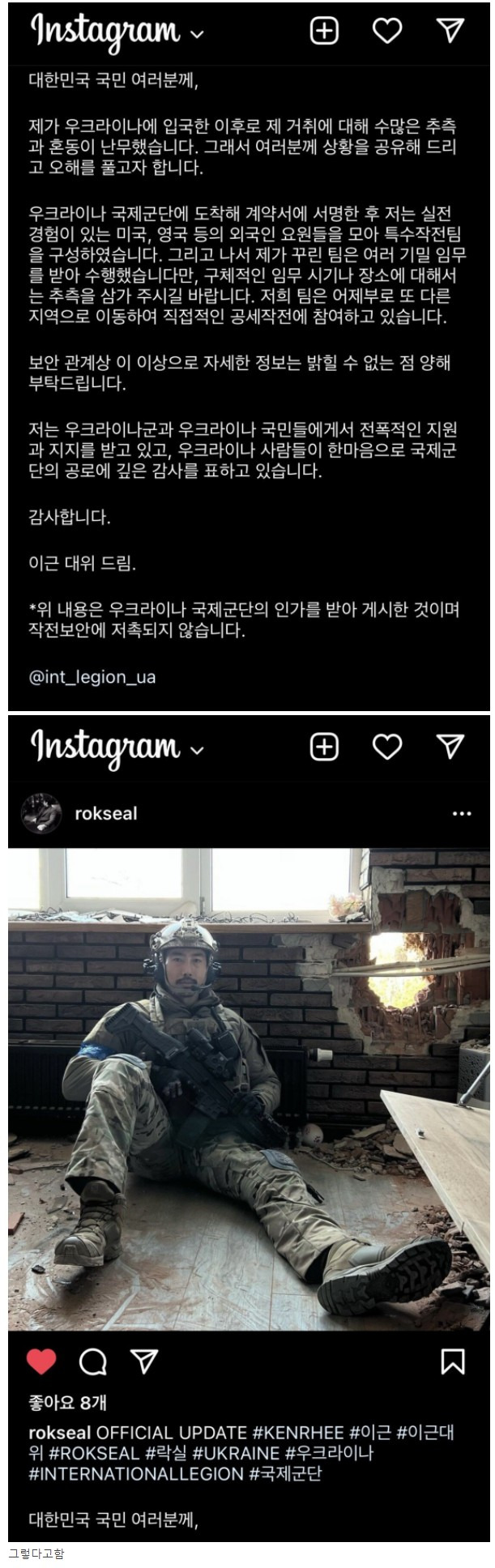495x1568 pixels.
Task: Open direct messages paper plane in upper header
Action: [450, 30]
